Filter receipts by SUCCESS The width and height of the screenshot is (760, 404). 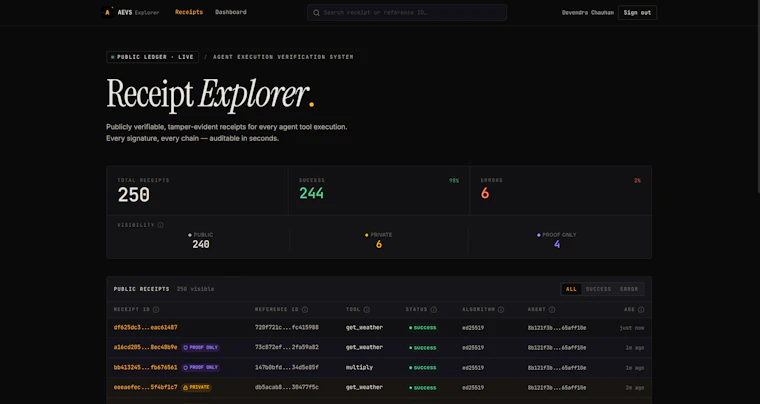[x=599, y=289]
